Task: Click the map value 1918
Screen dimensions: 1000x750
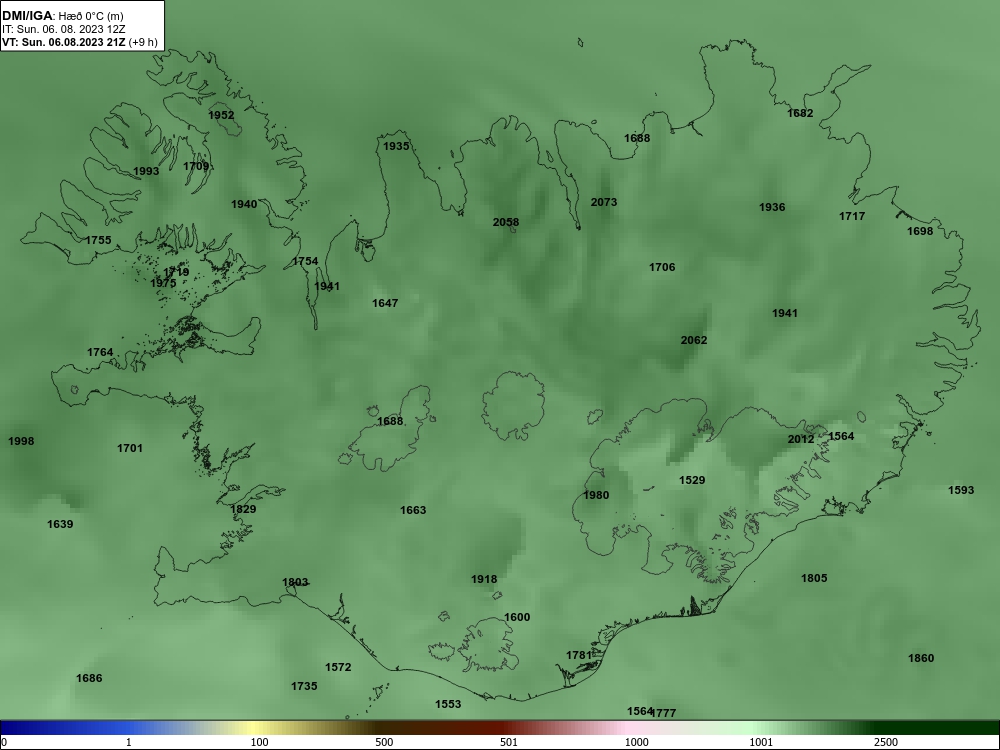Action: 484,579
